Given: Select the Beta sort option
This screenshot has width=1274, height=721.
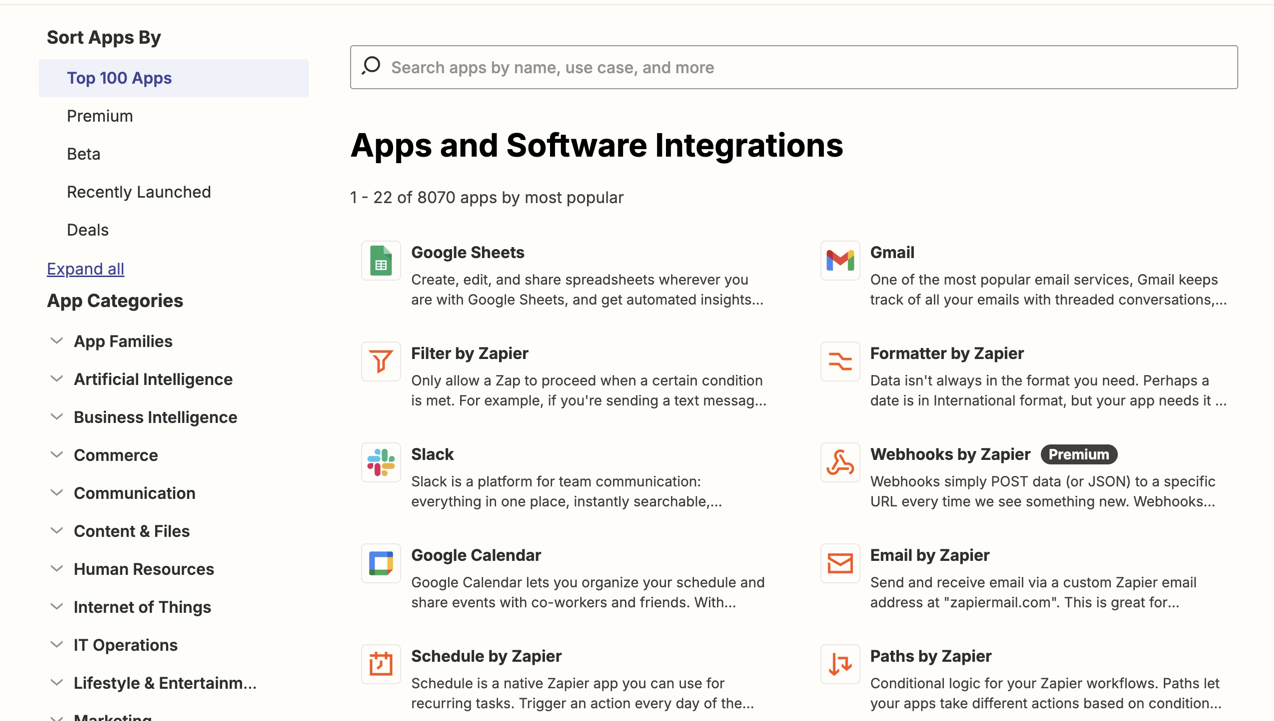Looking at the screenshot, I should pos(83,153).
